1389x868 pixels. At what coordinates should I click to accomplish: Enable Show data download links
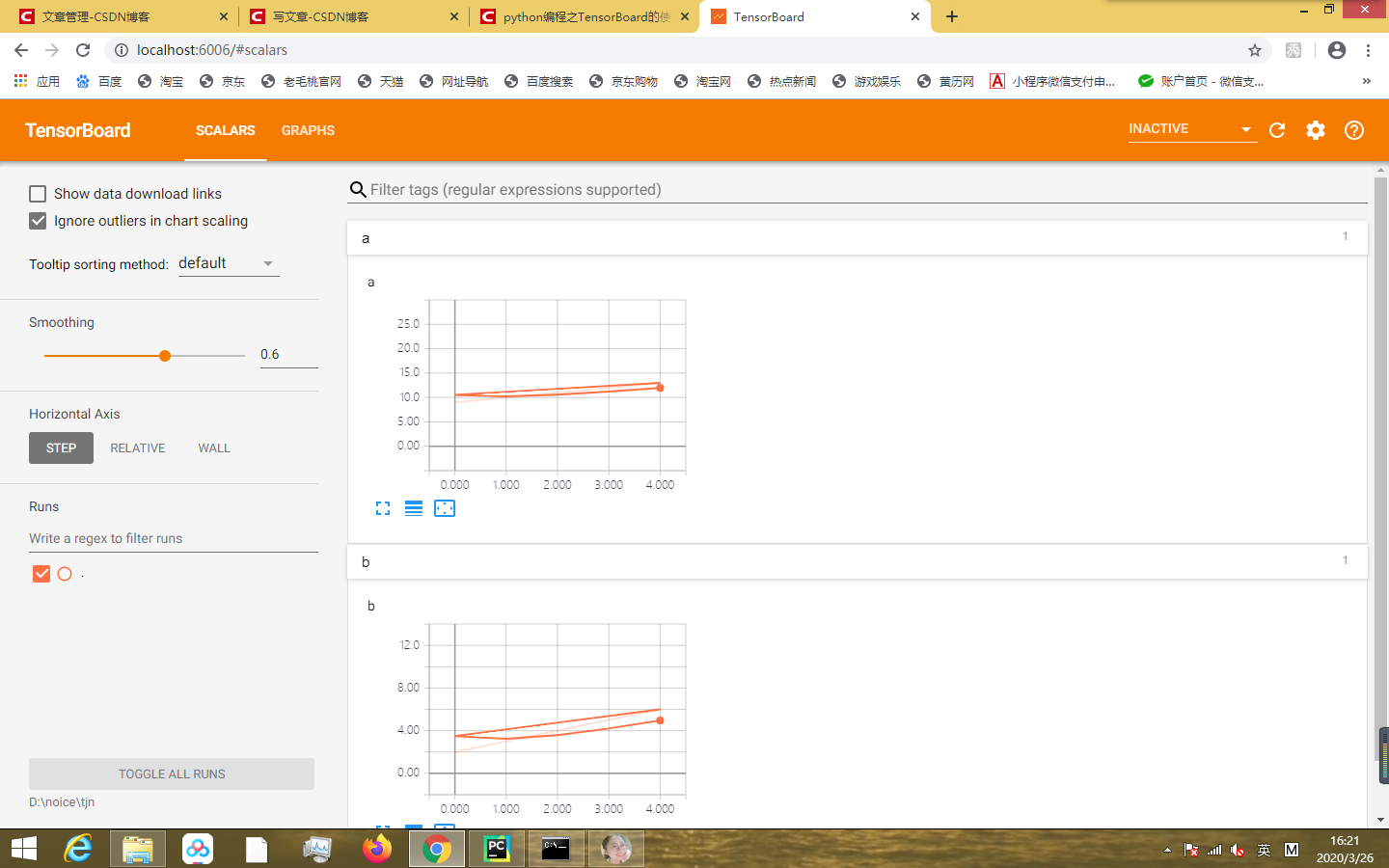pyautogui.click(x=38, y=194)
